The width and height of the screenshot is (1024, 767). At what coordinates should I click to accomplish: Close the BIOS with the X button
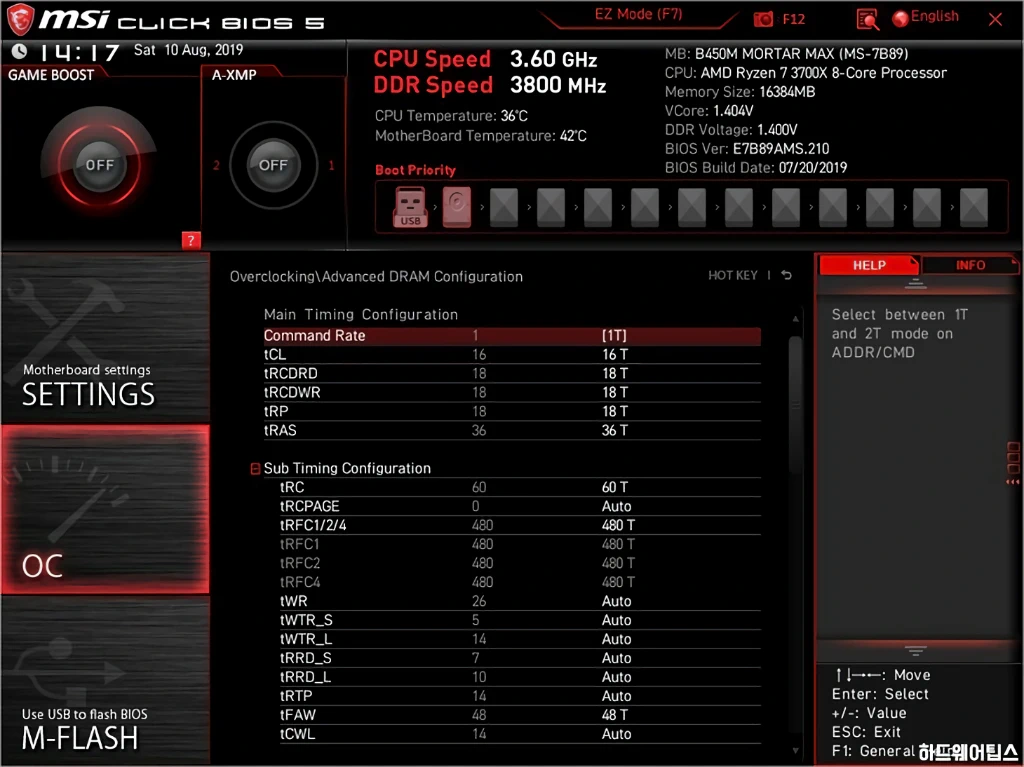[995, 20]
